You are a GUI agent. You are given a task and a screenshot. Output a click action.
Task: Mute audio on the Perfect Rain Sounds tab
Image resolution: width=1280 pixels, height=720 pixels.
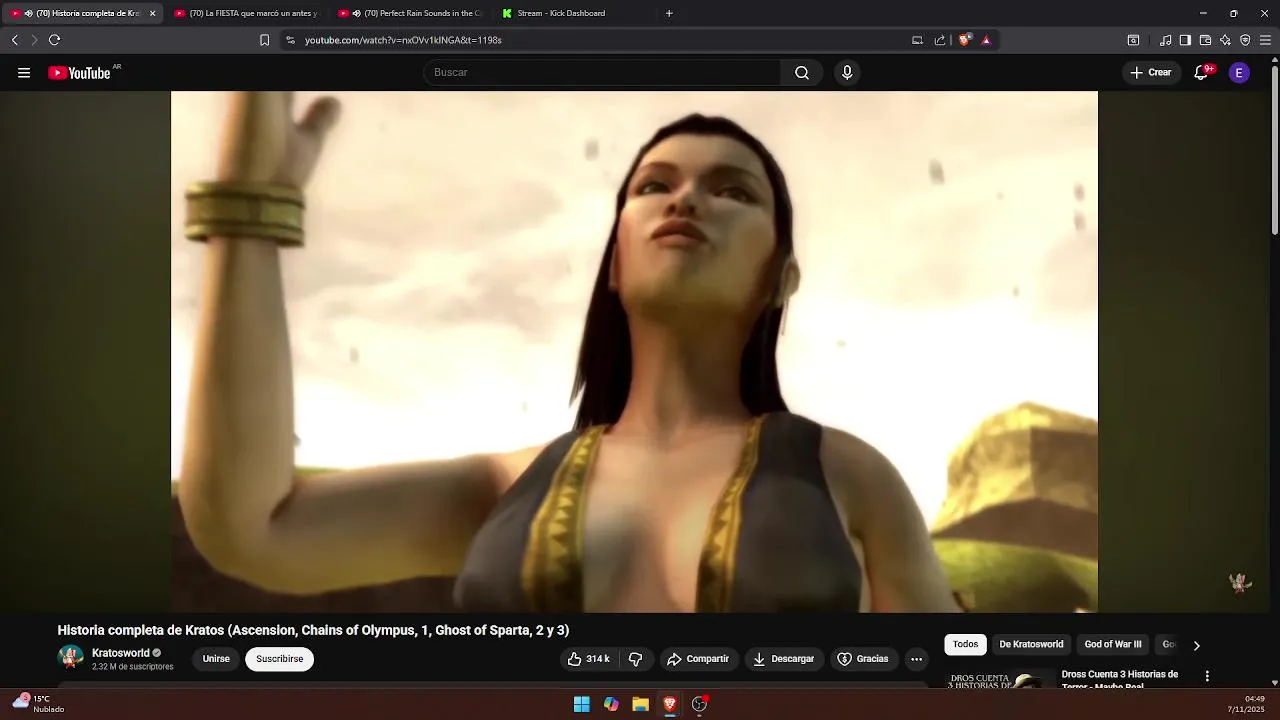point(356,14)
